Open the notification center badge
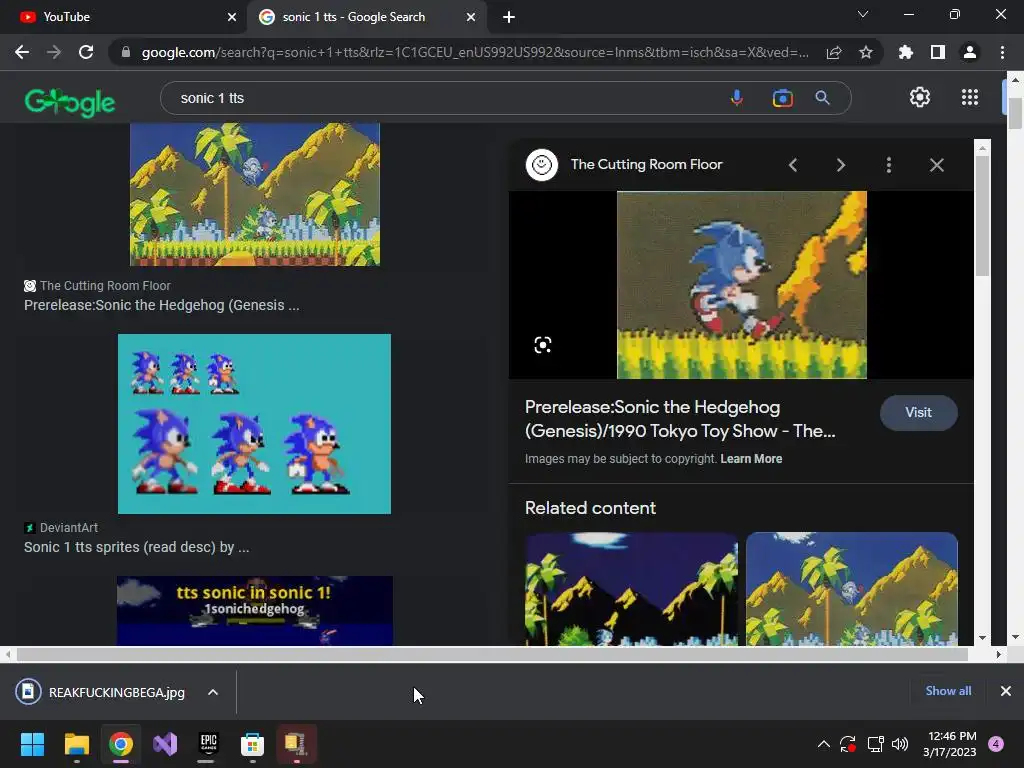1024x768 pixels. [x=996, y=744]
